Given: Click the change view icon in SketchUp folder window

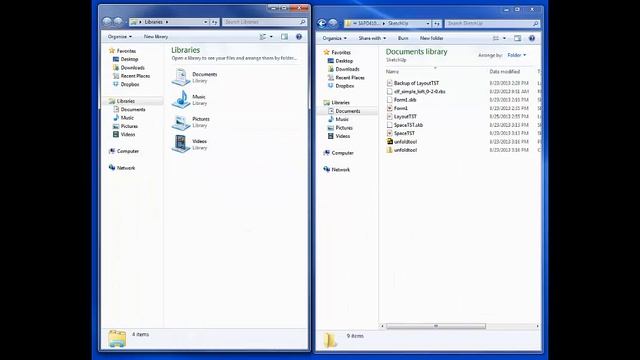Looking at the screenshot, I should (x=496, y=38).
